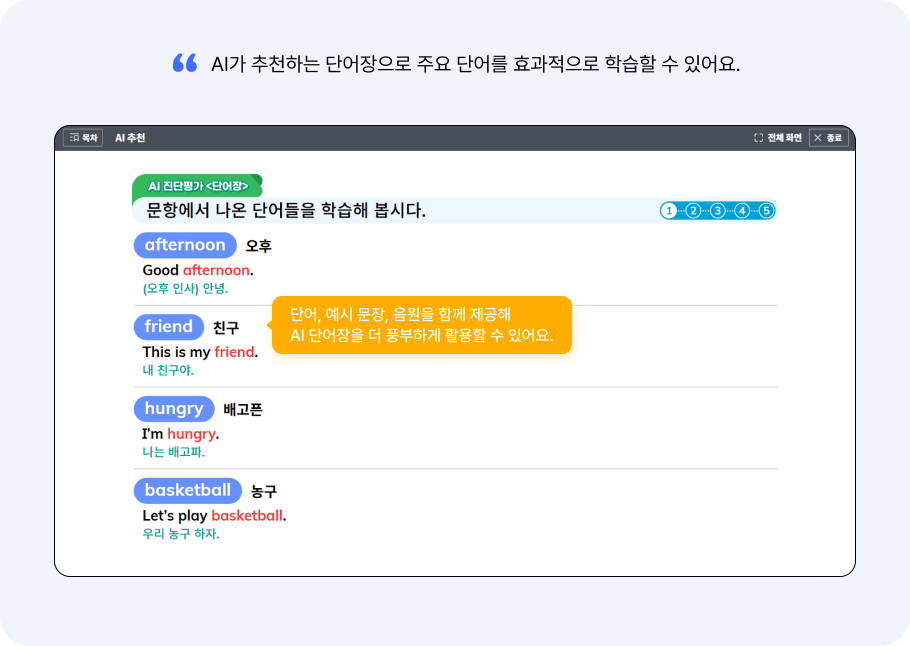Expand the friend vocabulary entry
Screen dimensions: 910x646
tap(168, 327)
